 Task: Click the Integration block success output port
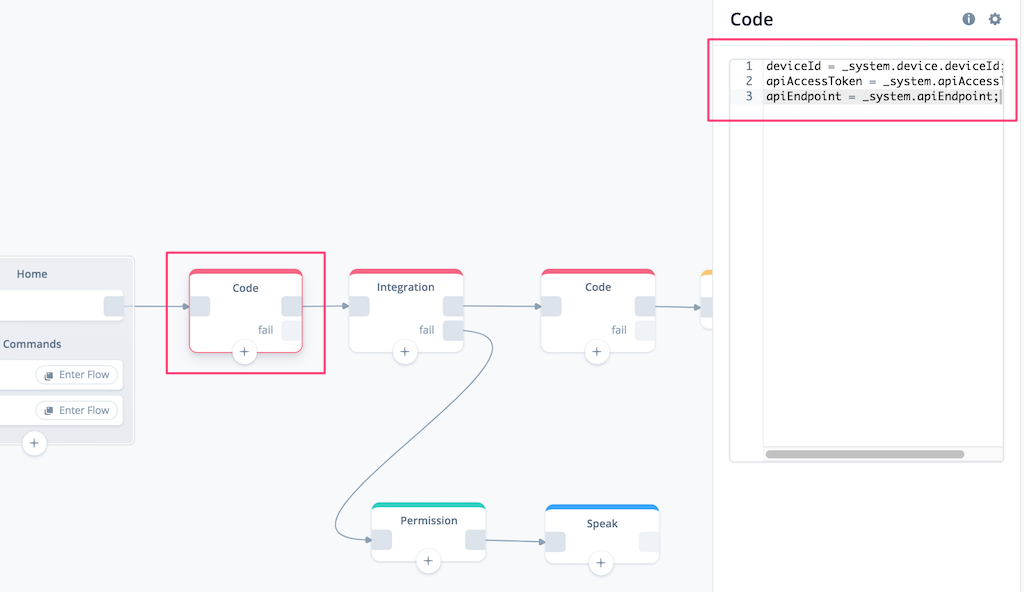(x=453, y=306)
